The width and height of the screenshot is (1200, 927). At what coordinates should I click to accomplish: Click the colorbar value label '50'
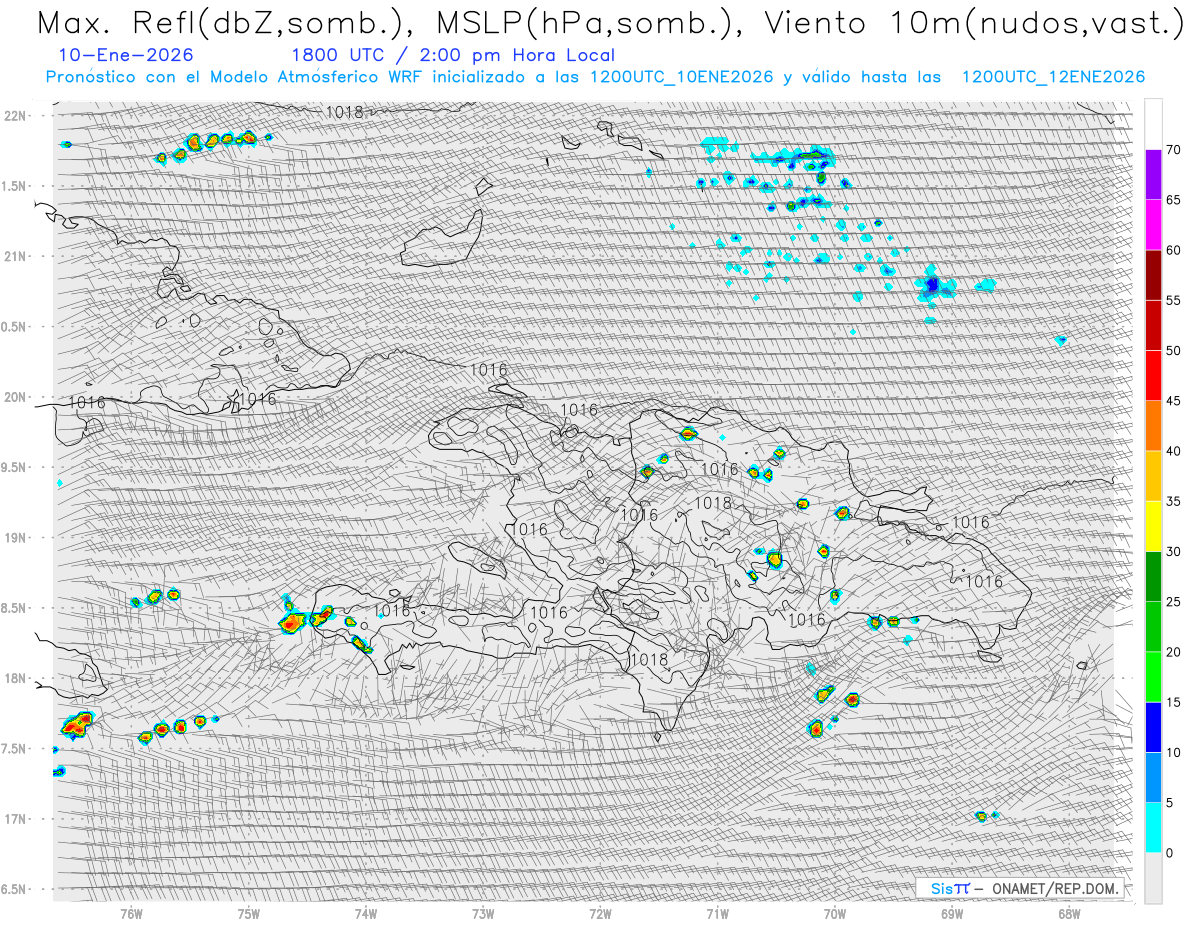coord(1173,351)
